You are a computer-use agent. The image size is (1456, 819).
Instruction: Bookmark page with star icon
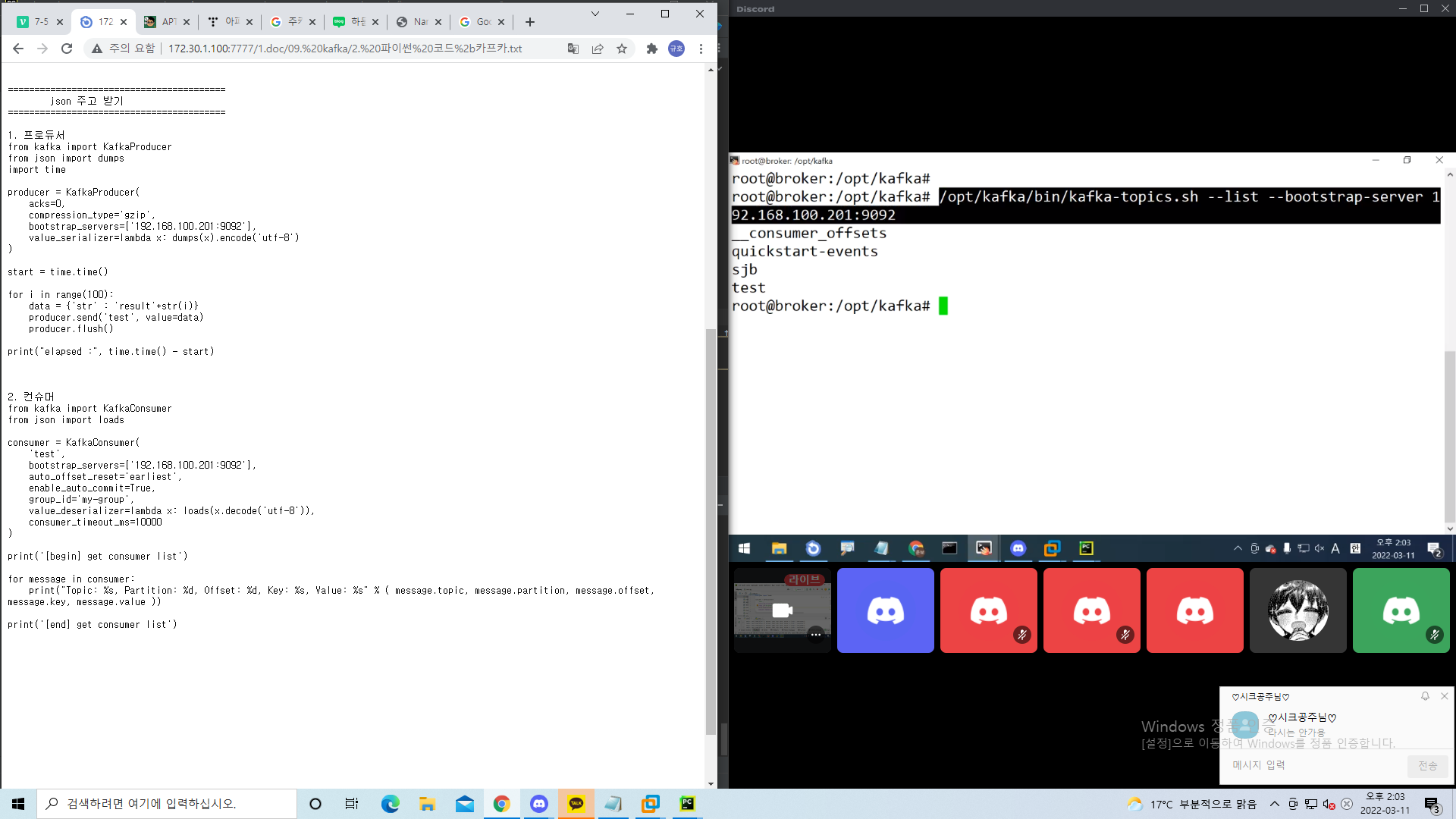pos(622,49)
